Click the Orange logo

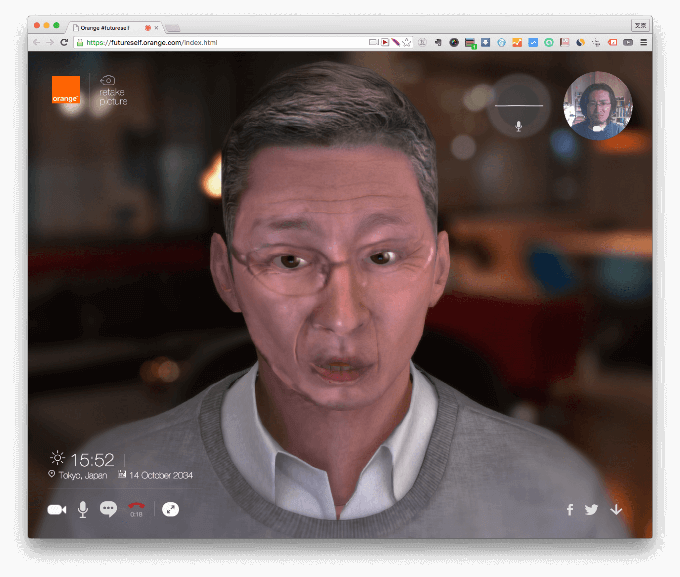coord(66,90)
